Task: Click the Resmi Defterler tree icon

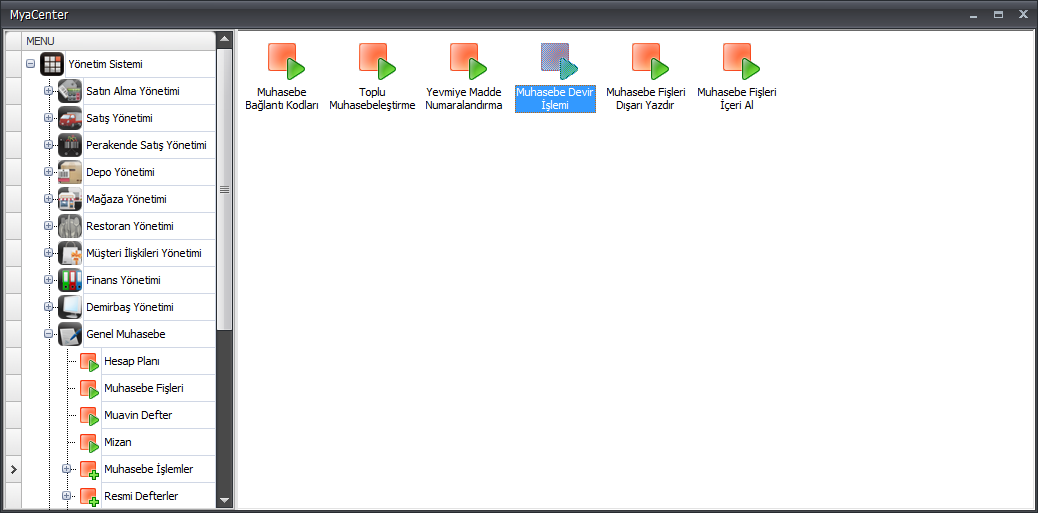Action: [x=89, y=497]
